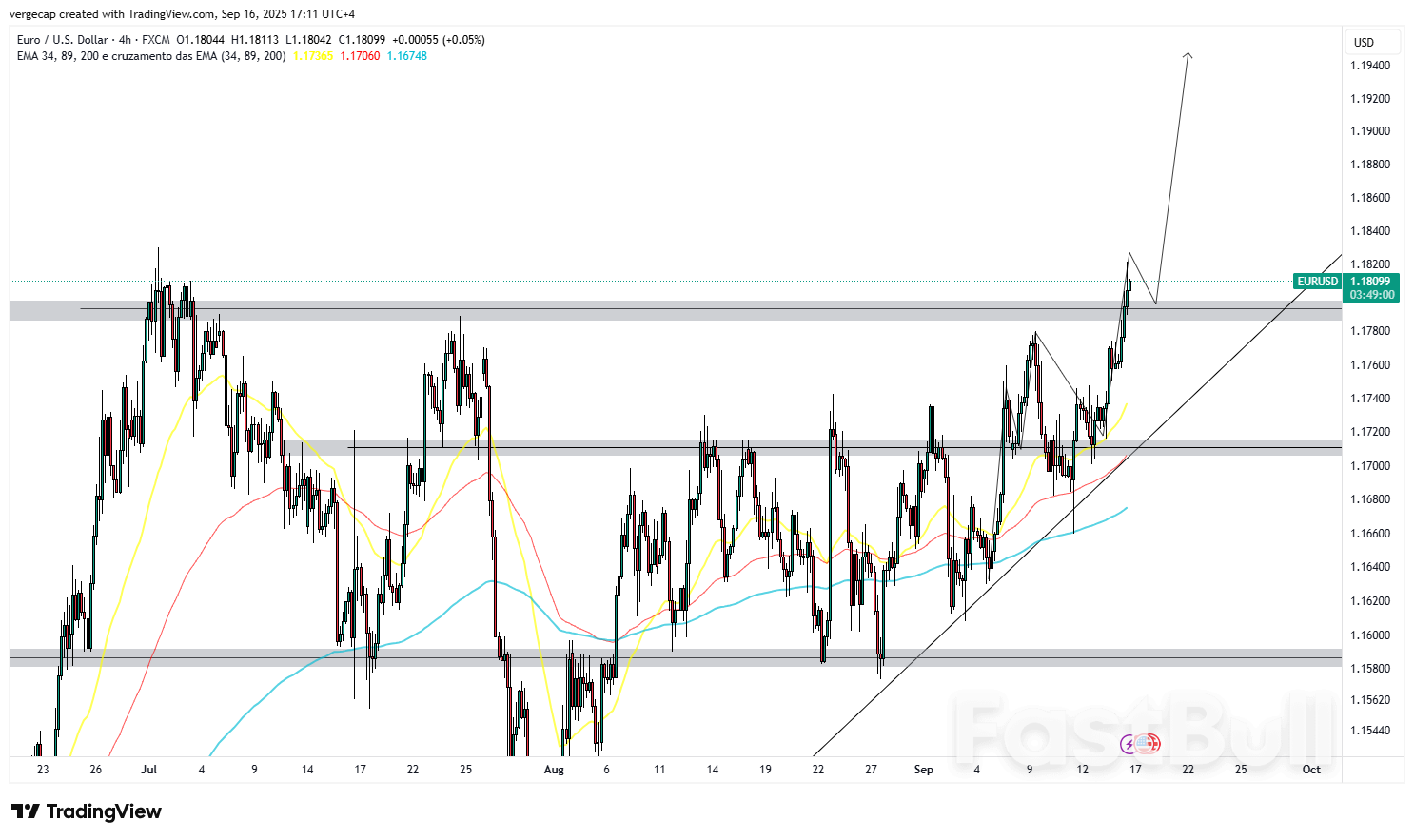Viewport: 1414px width, 840px height.
Task: Click the Sep label on time axis
Action: (923, 770)
